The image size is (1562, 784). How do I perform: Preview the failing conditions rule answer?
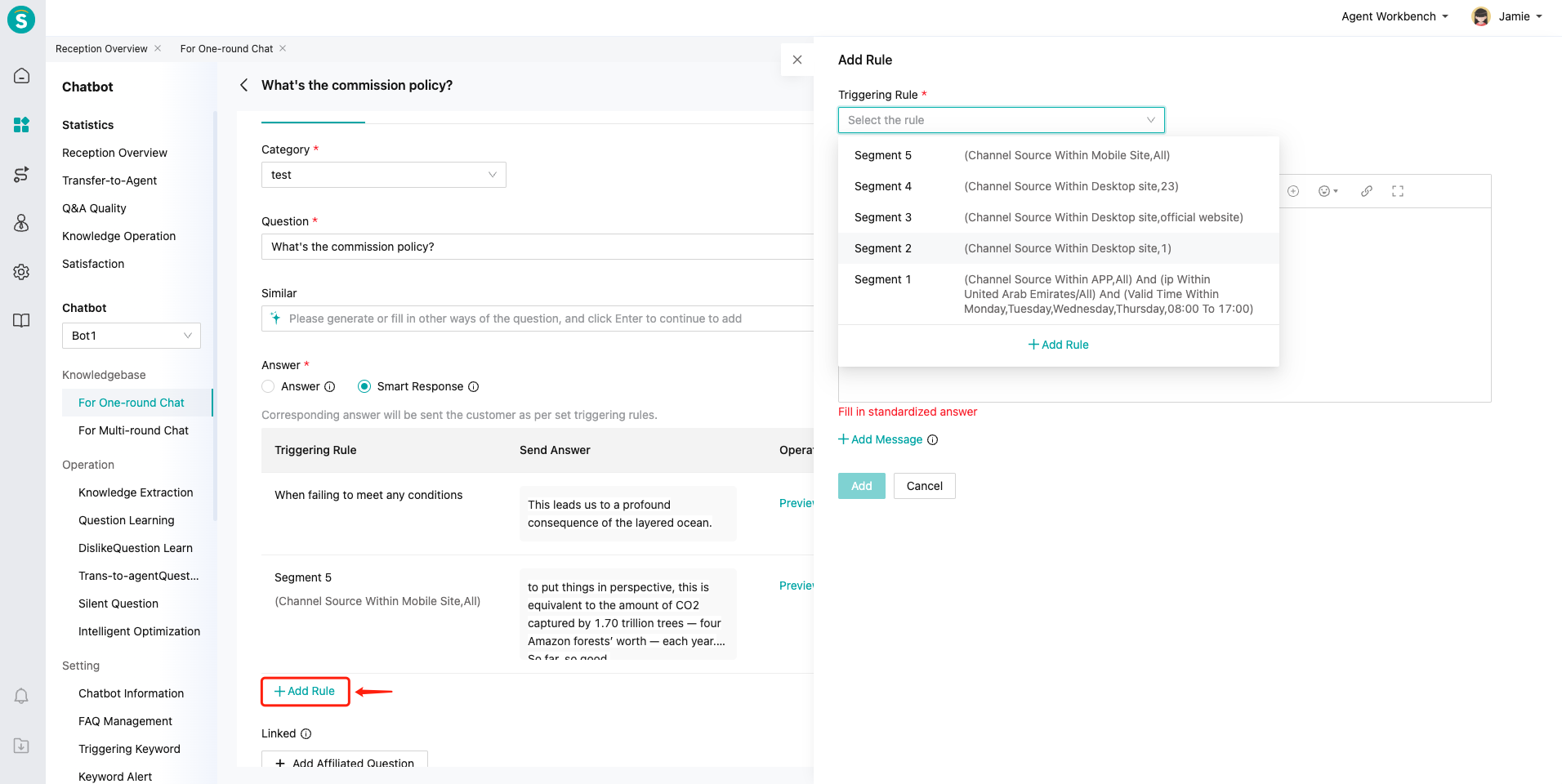797,503
